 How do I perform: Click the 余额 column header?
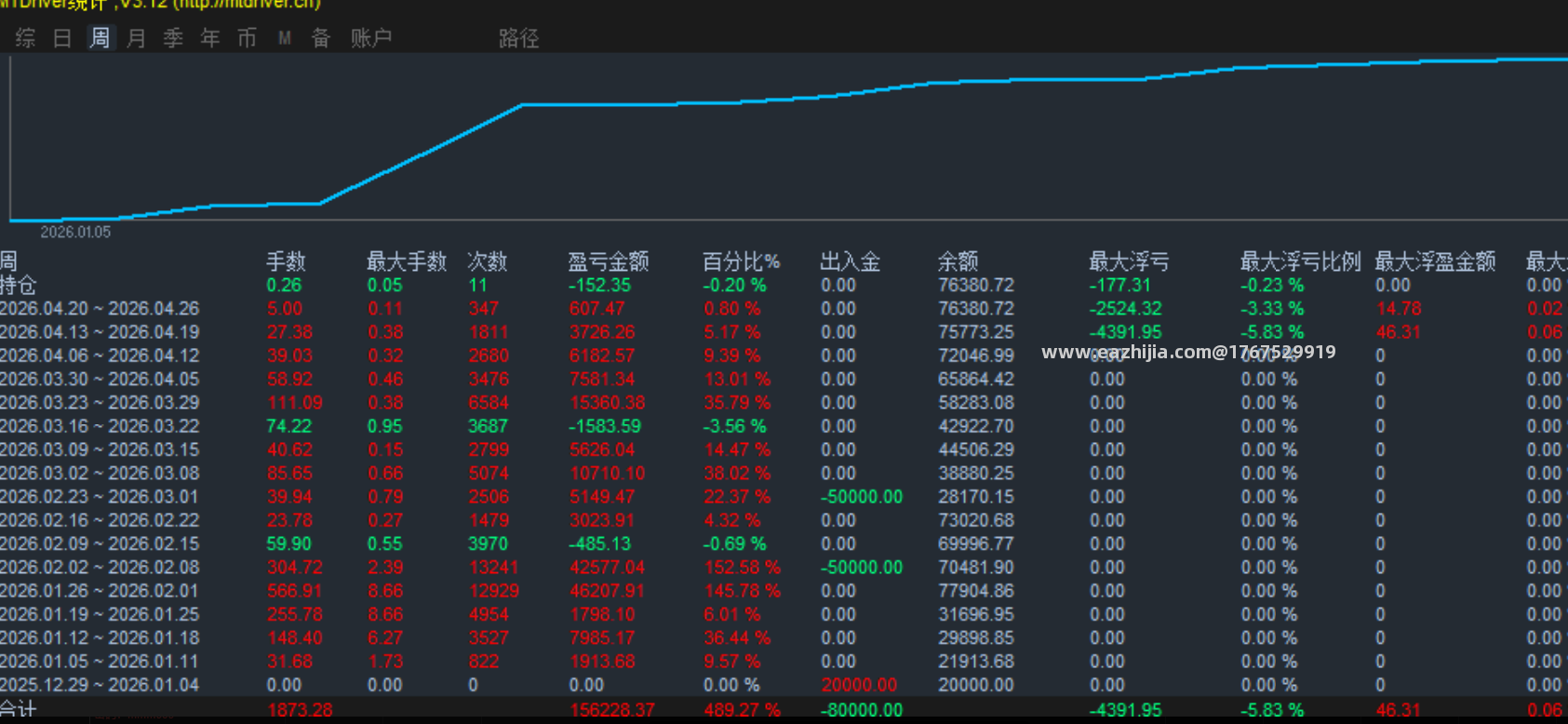click(x=958, y=261)
